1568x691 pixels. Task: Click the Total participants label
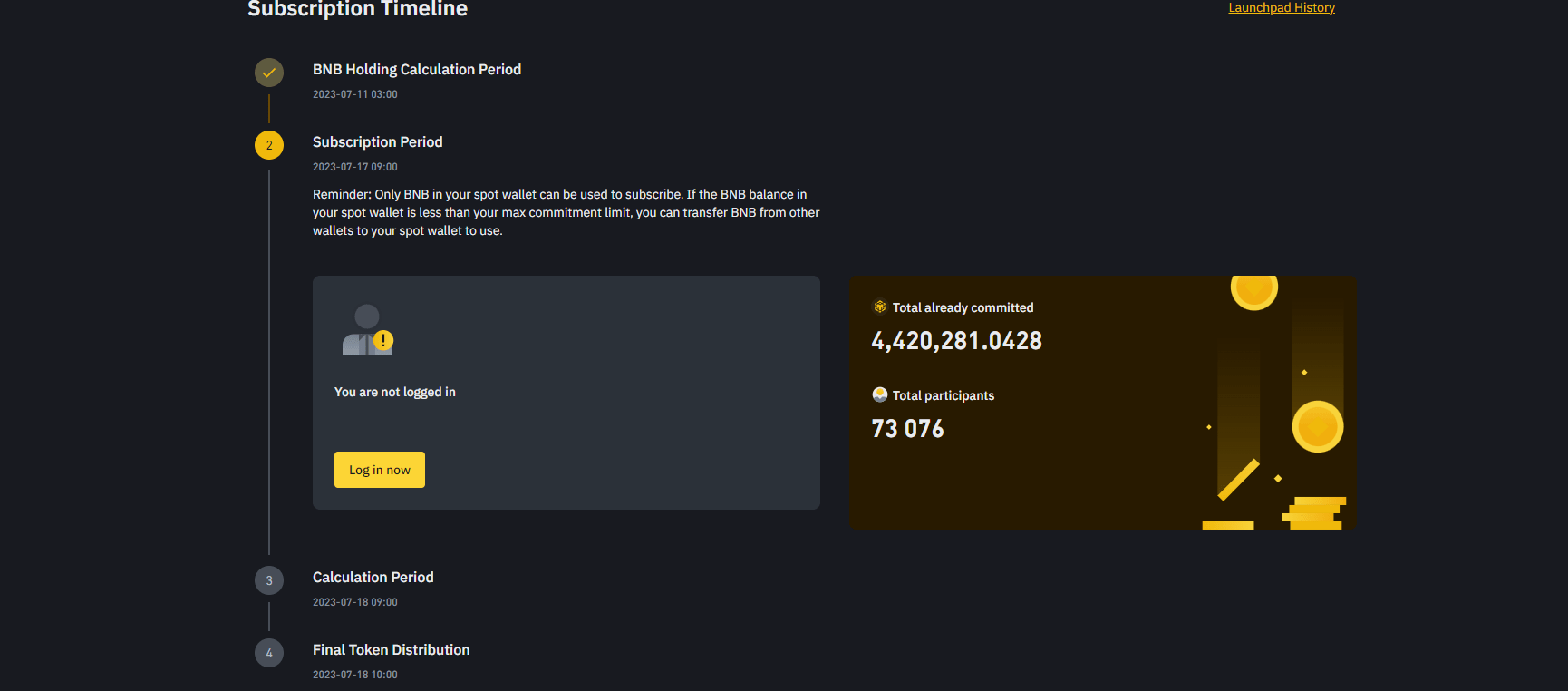[x=944, y=395]
